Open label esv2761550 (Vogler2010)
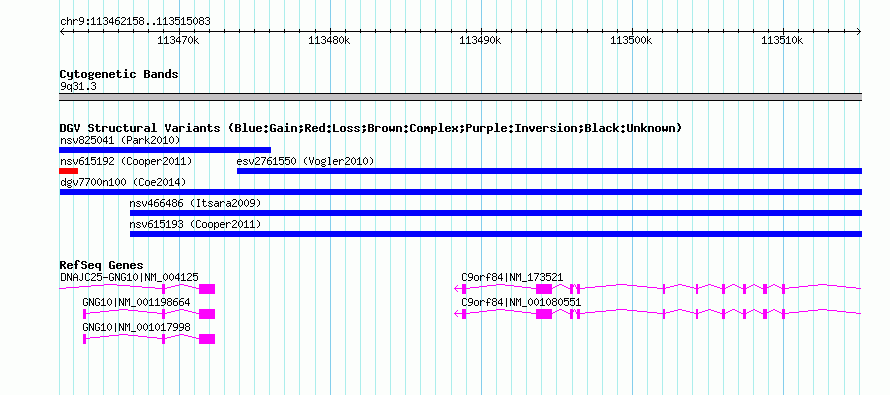This screenshot has width=890, height=395. pos(305,161)
